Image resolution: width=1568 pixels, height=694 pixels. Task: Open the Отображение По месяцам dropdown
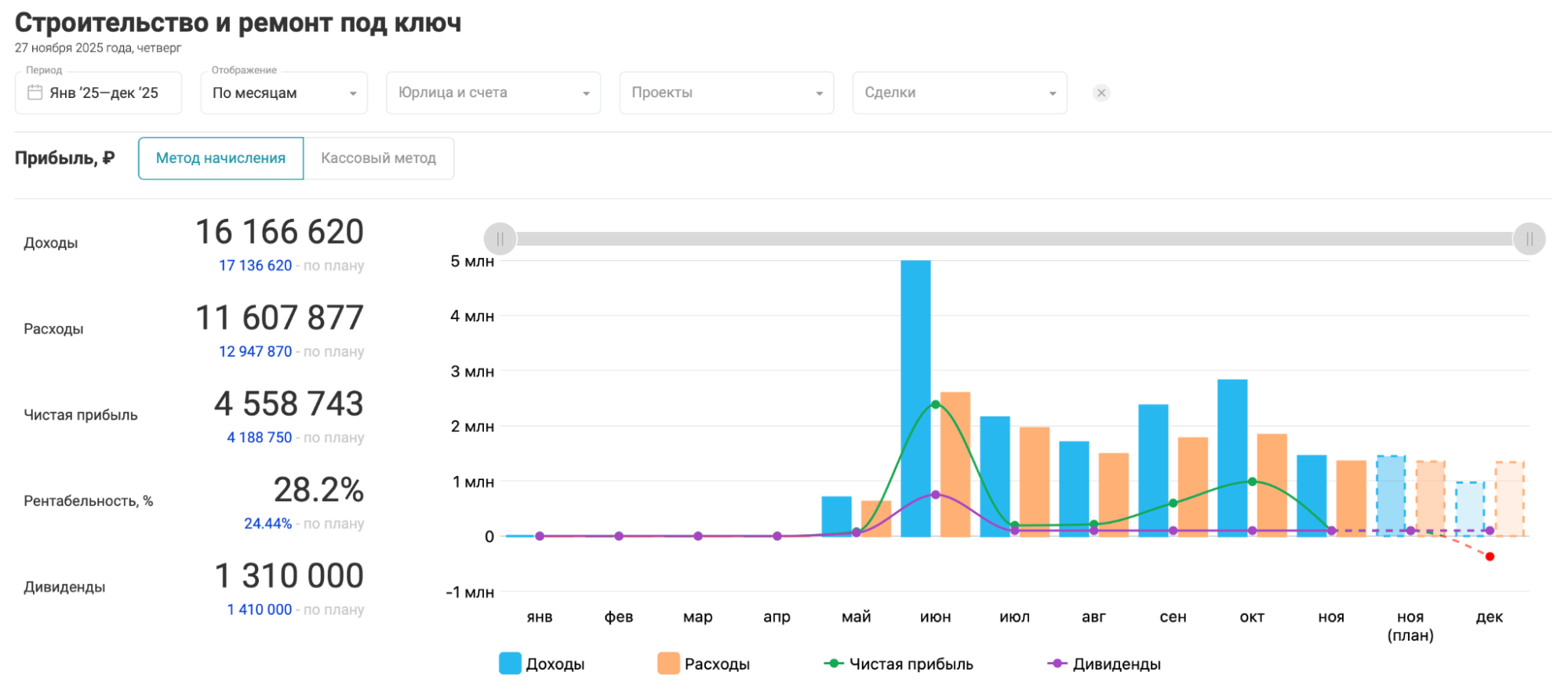283,93
